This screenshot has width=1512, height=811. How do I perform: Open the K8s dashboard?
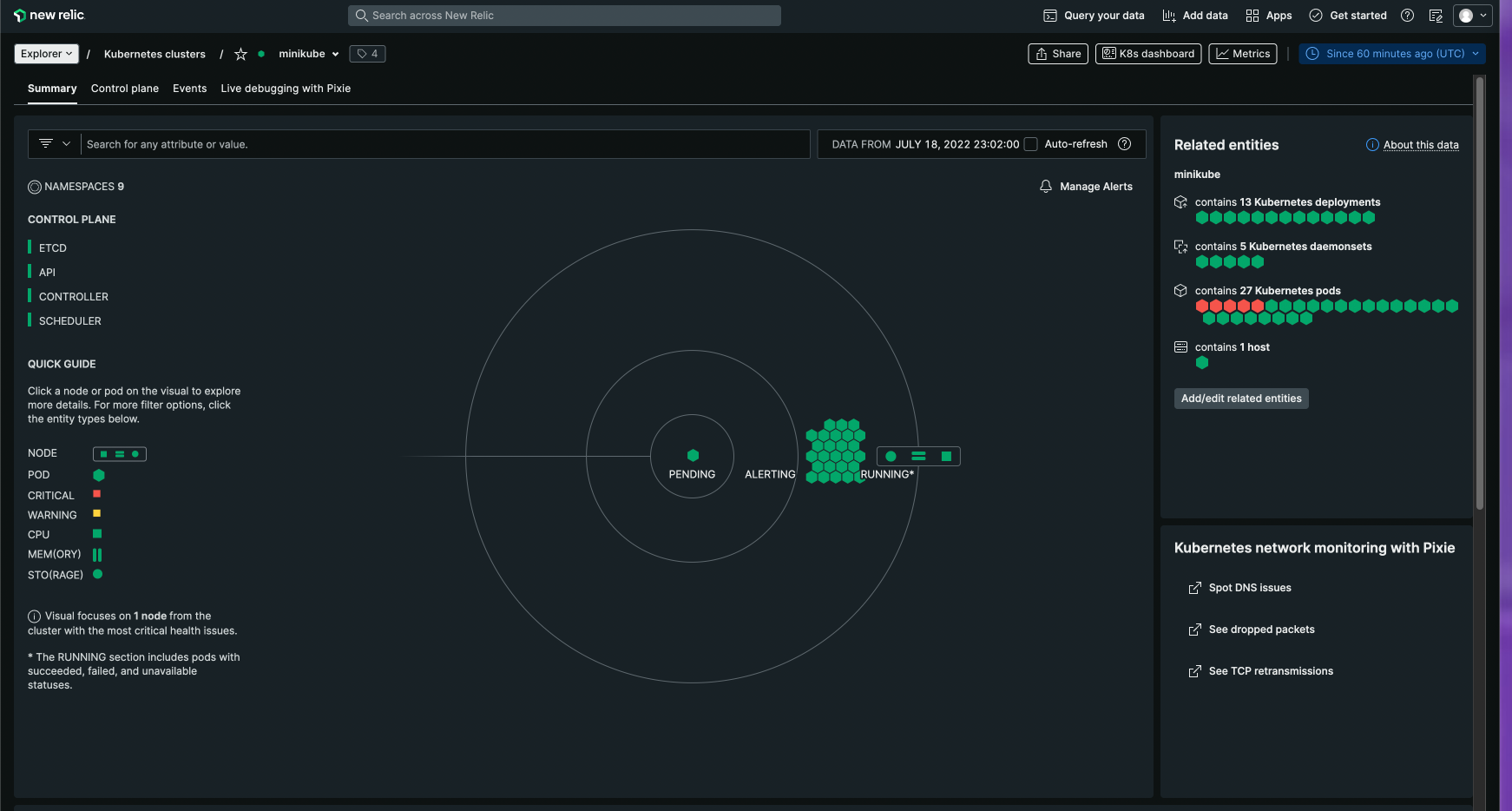(x=1148, y=54)
